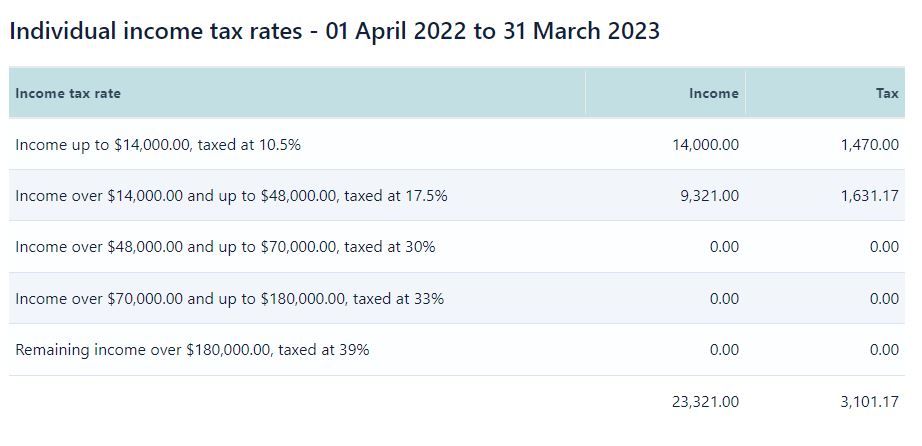Click the 'taxed at 33%' row description
This screenshot has height=446, width=922.
[229, 299]
